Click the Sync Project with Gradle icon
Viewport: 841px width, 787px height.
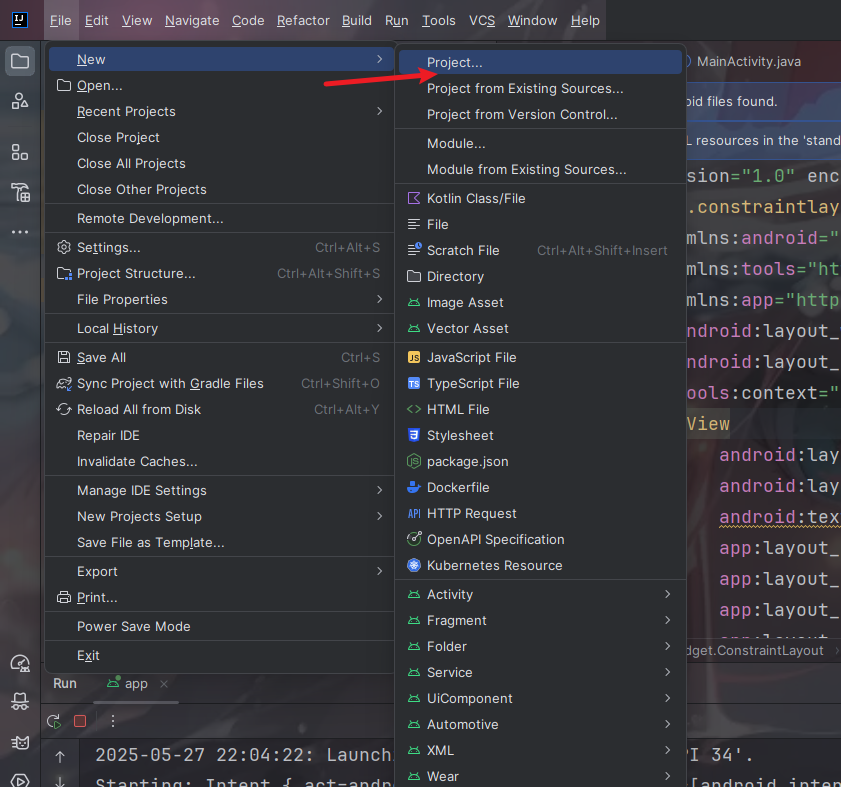[x=64, y=384]
